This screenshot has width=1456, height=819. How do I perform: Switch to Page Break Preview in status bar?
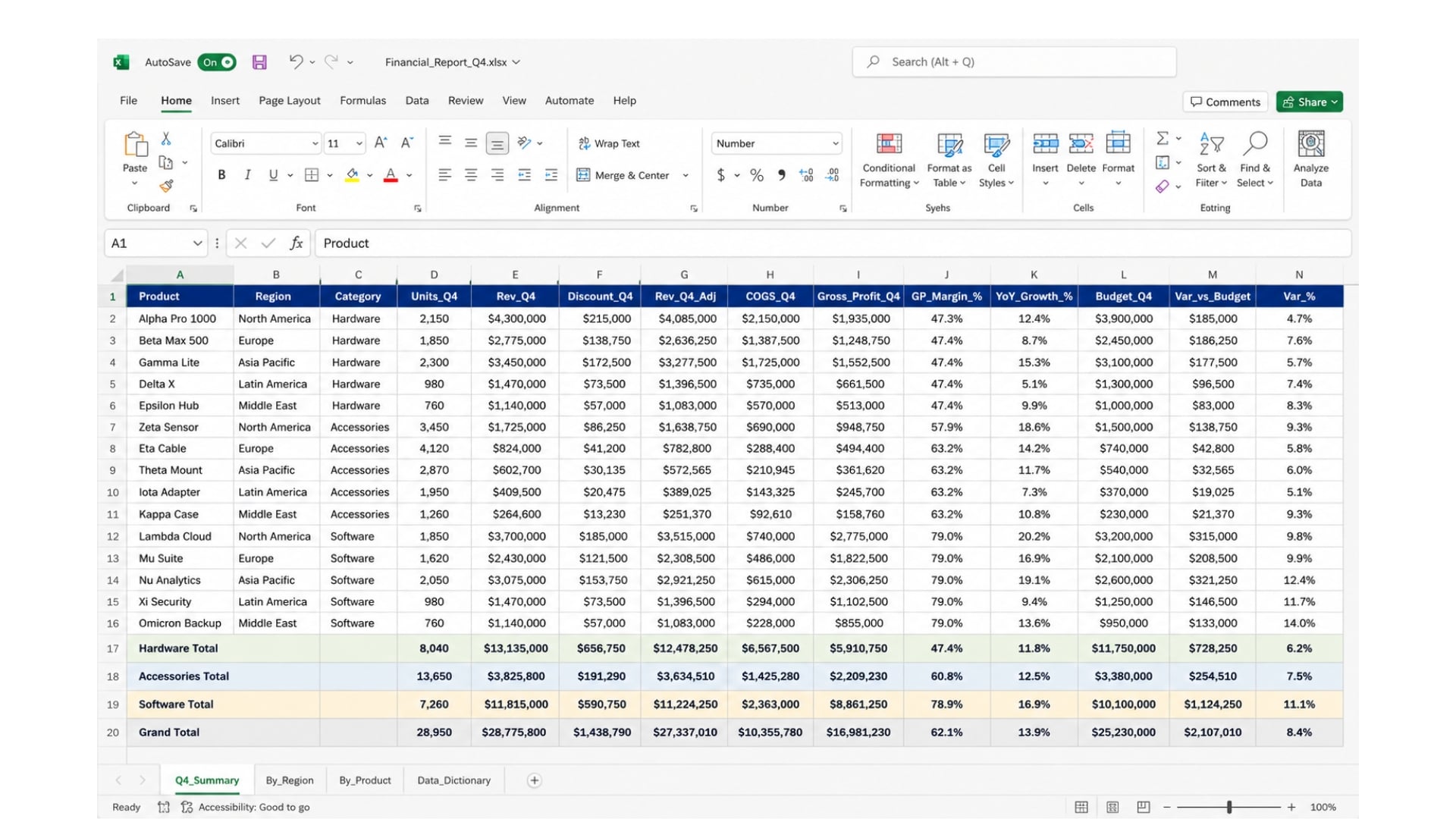(1144, 807)
